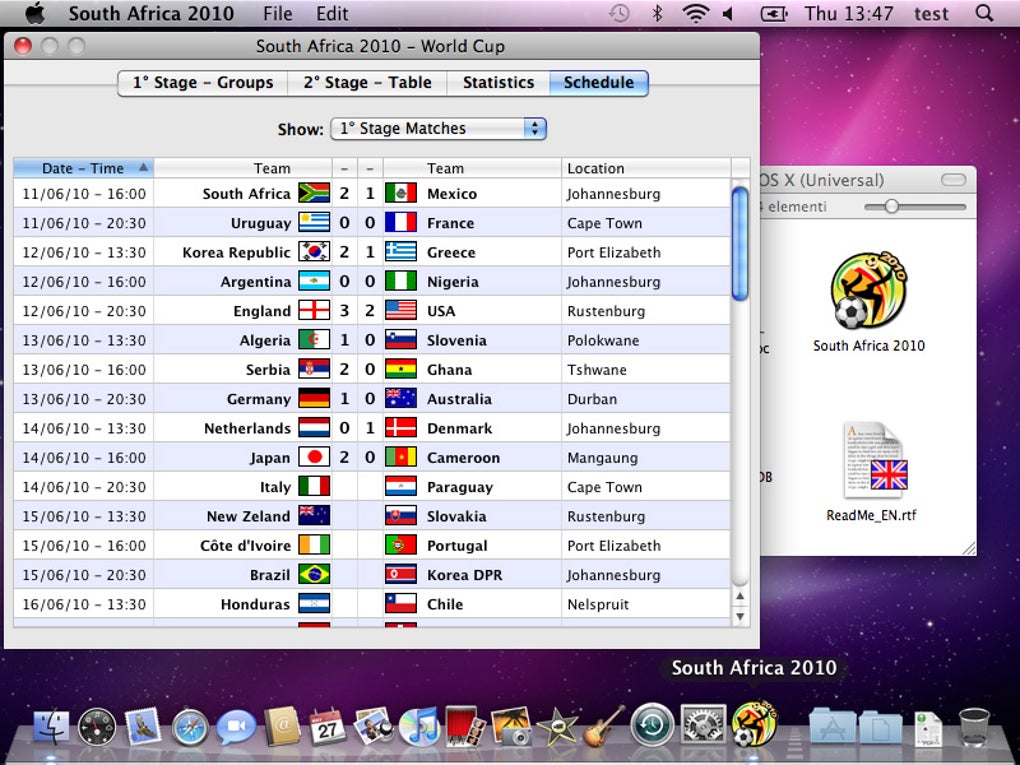1020x765 pixels.
Task: Click the Netherlands team name
Action: pos(247,428)
